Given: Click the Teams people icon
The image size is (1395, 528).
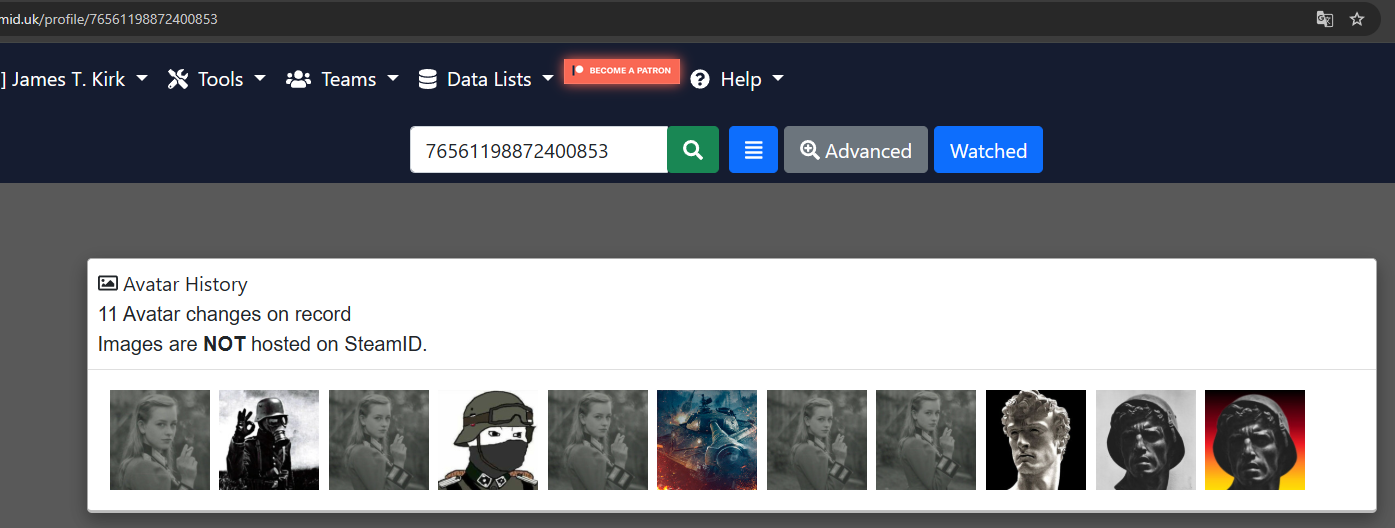Looking at the screenshot, I should point(298,79).
